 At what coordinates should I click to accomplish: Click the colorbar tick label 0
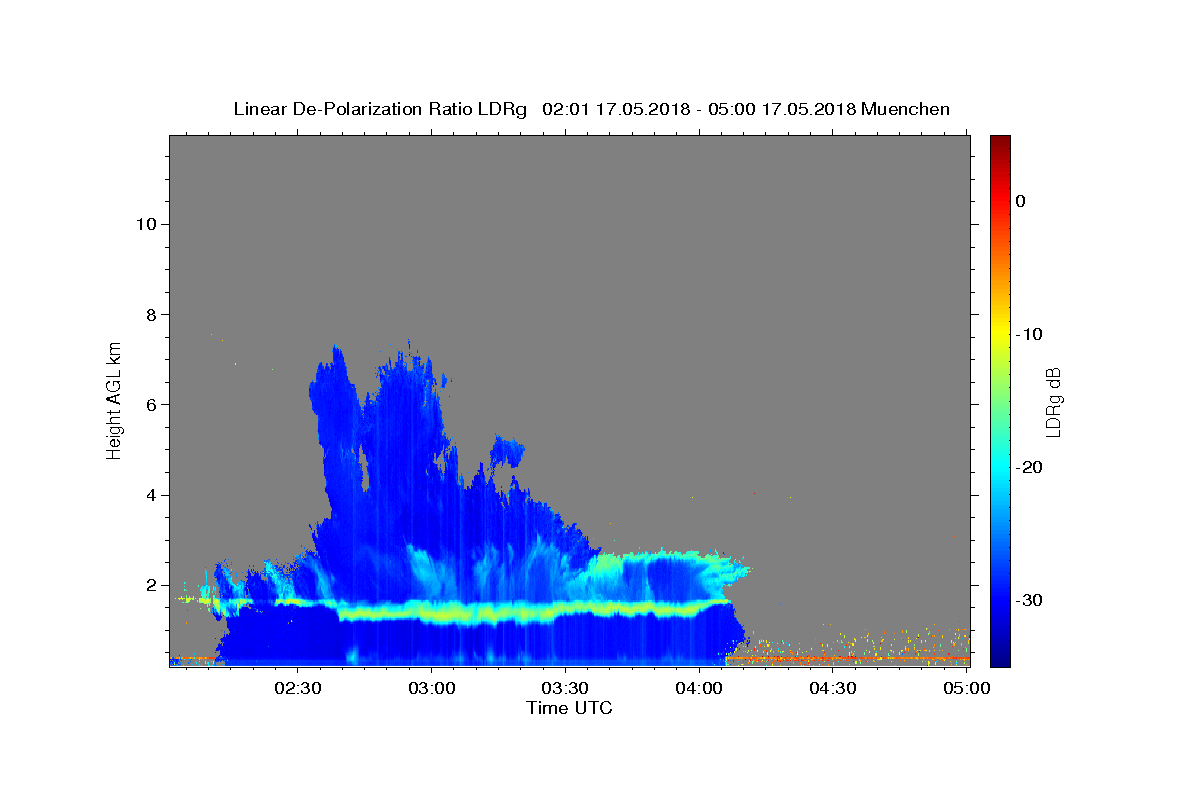point(1020,201)
